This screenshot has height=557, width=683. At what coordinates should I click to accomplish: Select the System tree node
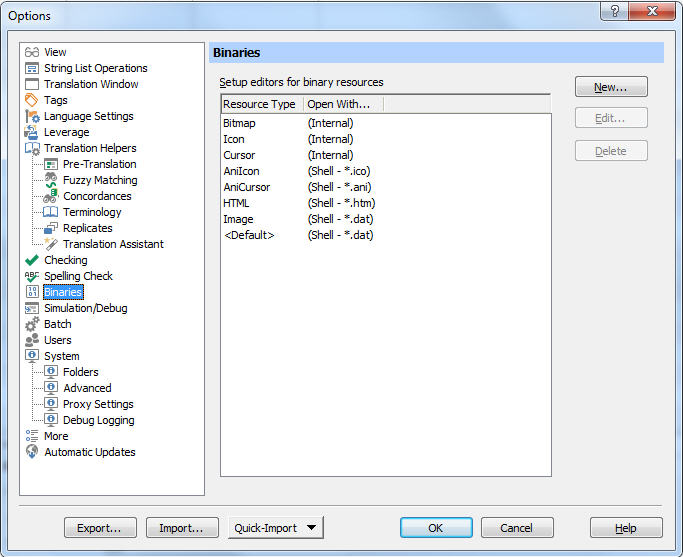[61, 356]
